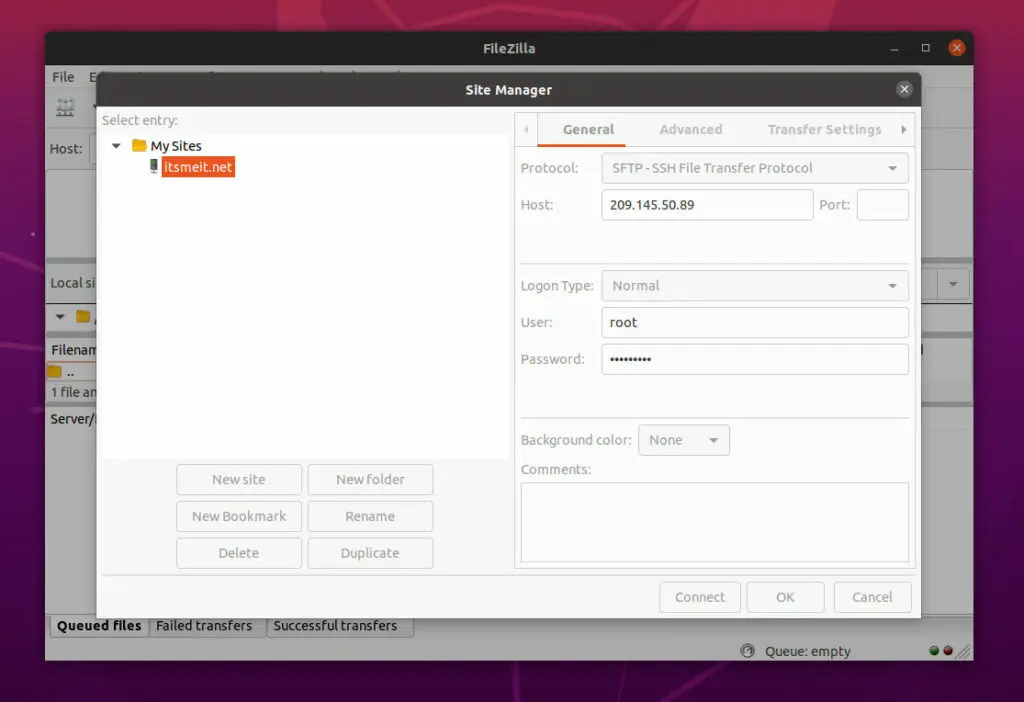Duplicate the itsmeit.net site entry
Image resolution: width=1024 pixels, height=702 pixels.
370,552
